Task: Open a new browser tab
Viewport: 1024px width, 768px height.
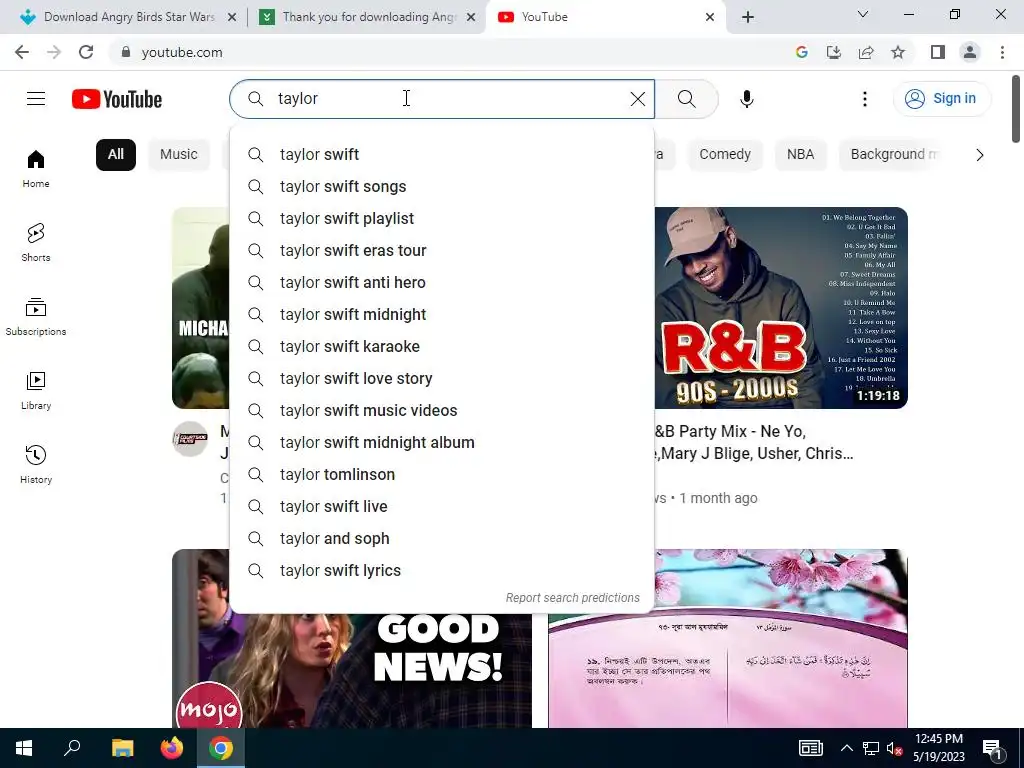Action: point(748,17)
